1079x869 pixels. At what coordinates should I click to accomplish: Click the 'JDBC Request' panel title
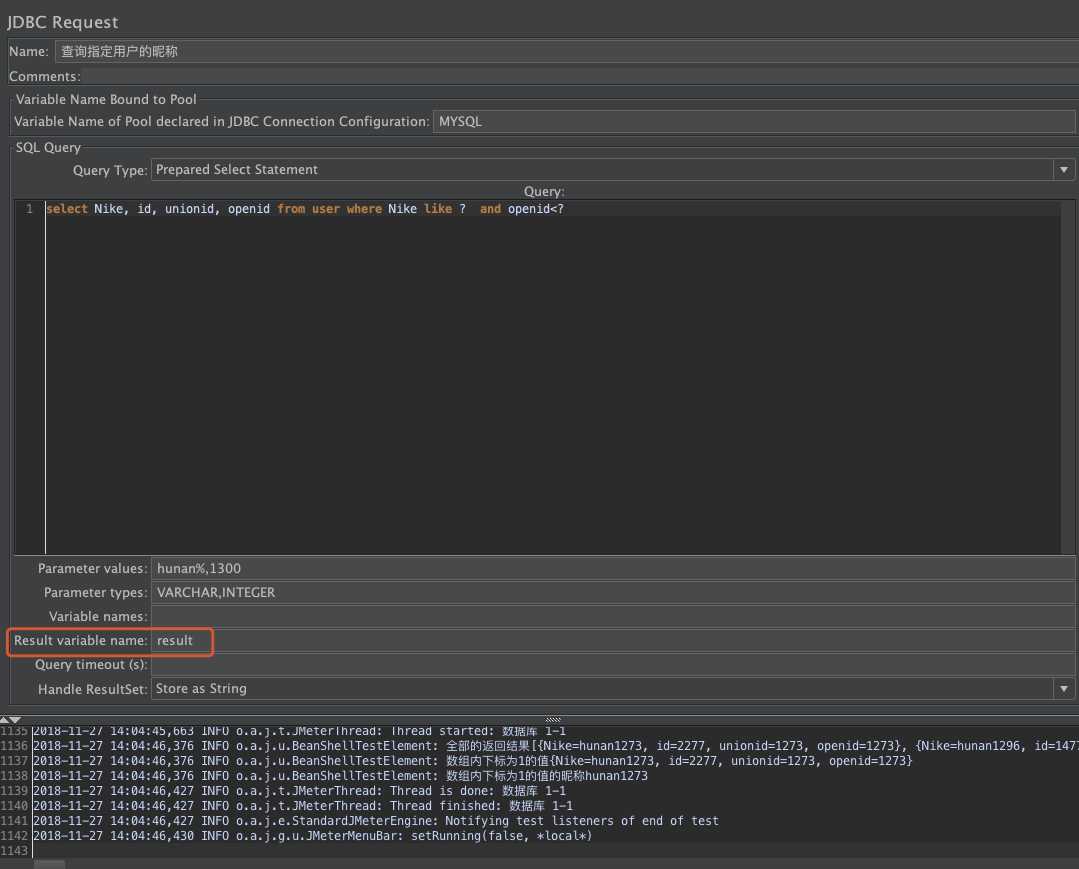click(63, 22)
